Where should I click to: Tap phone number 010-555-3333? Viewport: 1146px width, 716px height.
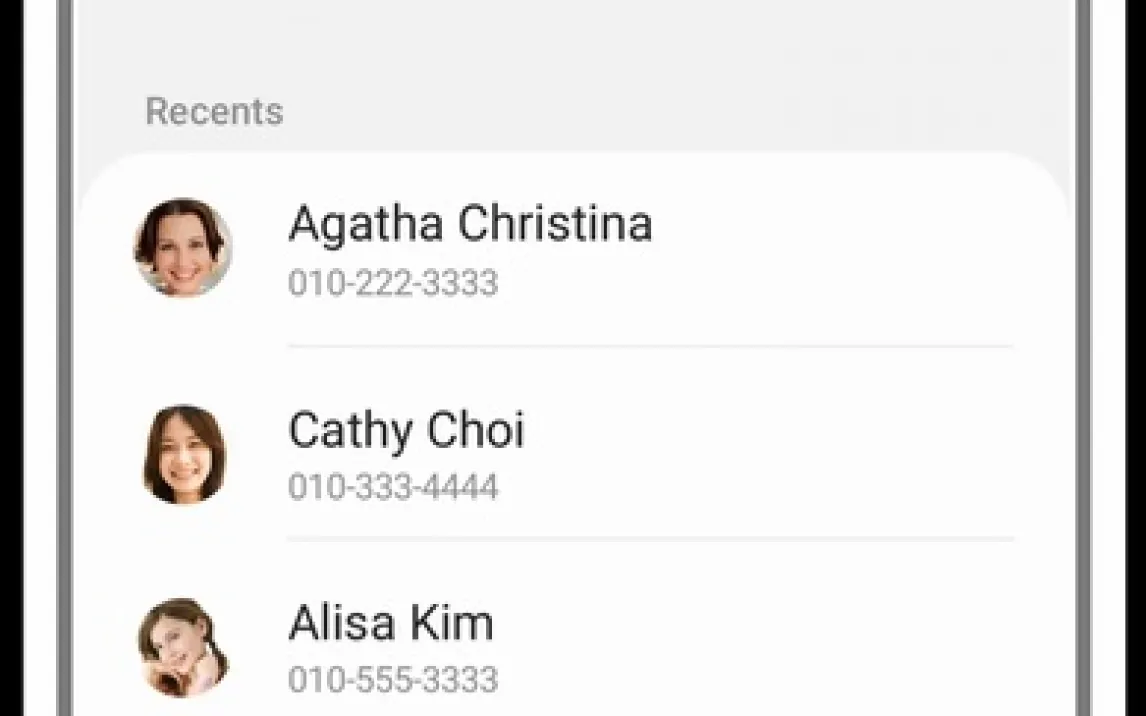(x=393, y=680)
